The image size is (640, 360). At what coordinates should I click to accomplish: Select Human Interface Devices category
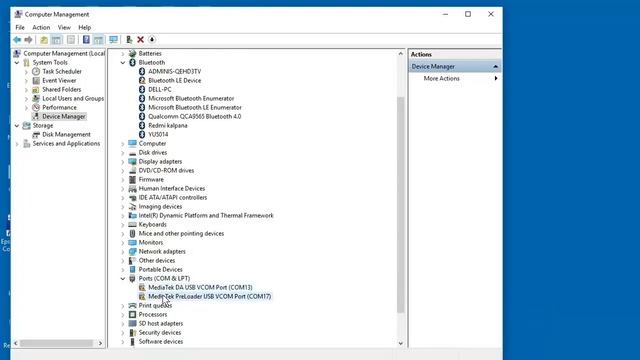(172, 189)
